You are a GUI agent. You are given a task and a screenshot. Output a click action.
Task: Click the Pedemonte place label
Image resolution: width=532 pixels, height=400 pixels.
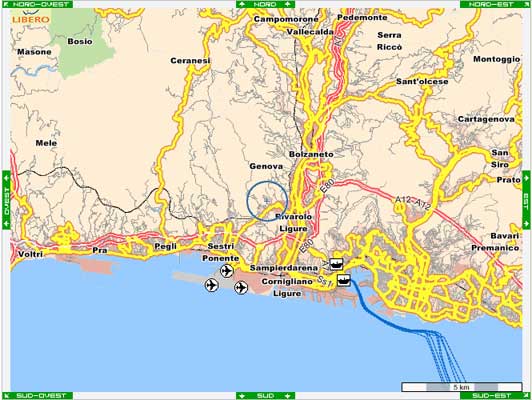click(x=362, y=17)
